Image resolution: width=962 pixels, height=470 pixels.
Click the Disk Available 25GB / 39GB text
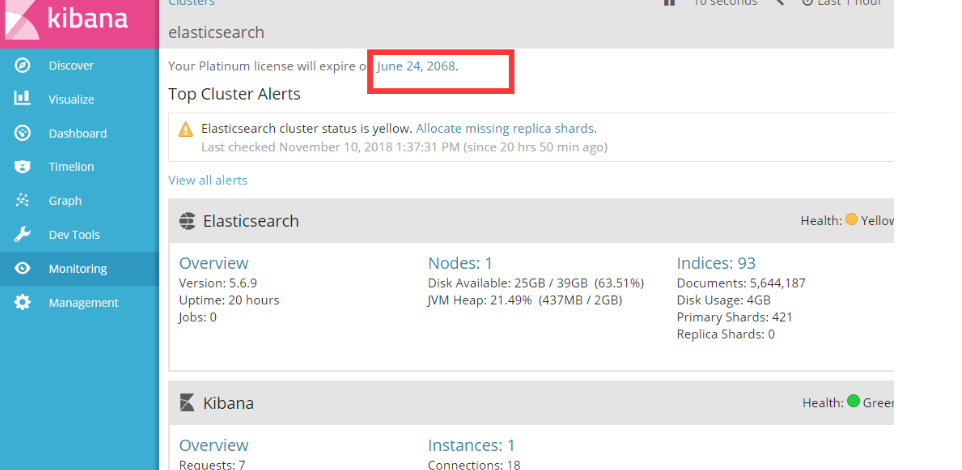(536, 283)
